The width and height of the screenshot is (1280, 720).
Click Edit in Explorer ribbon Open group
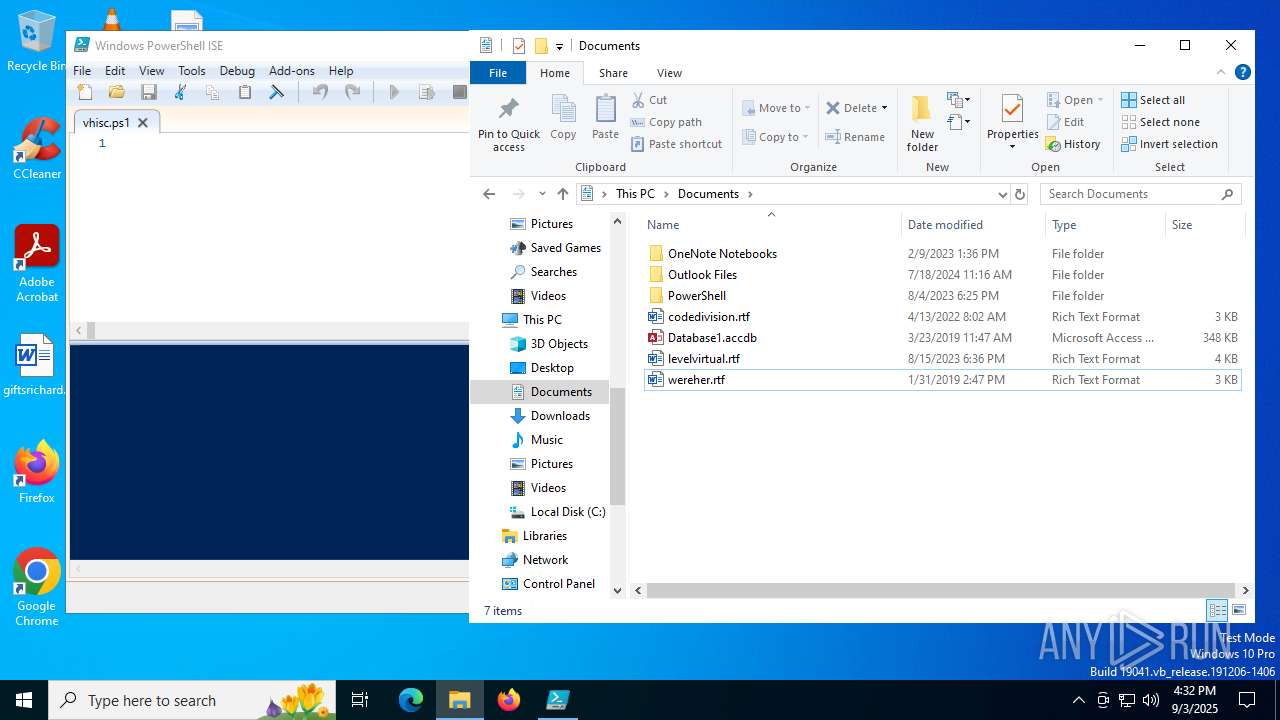point(1065,122)
